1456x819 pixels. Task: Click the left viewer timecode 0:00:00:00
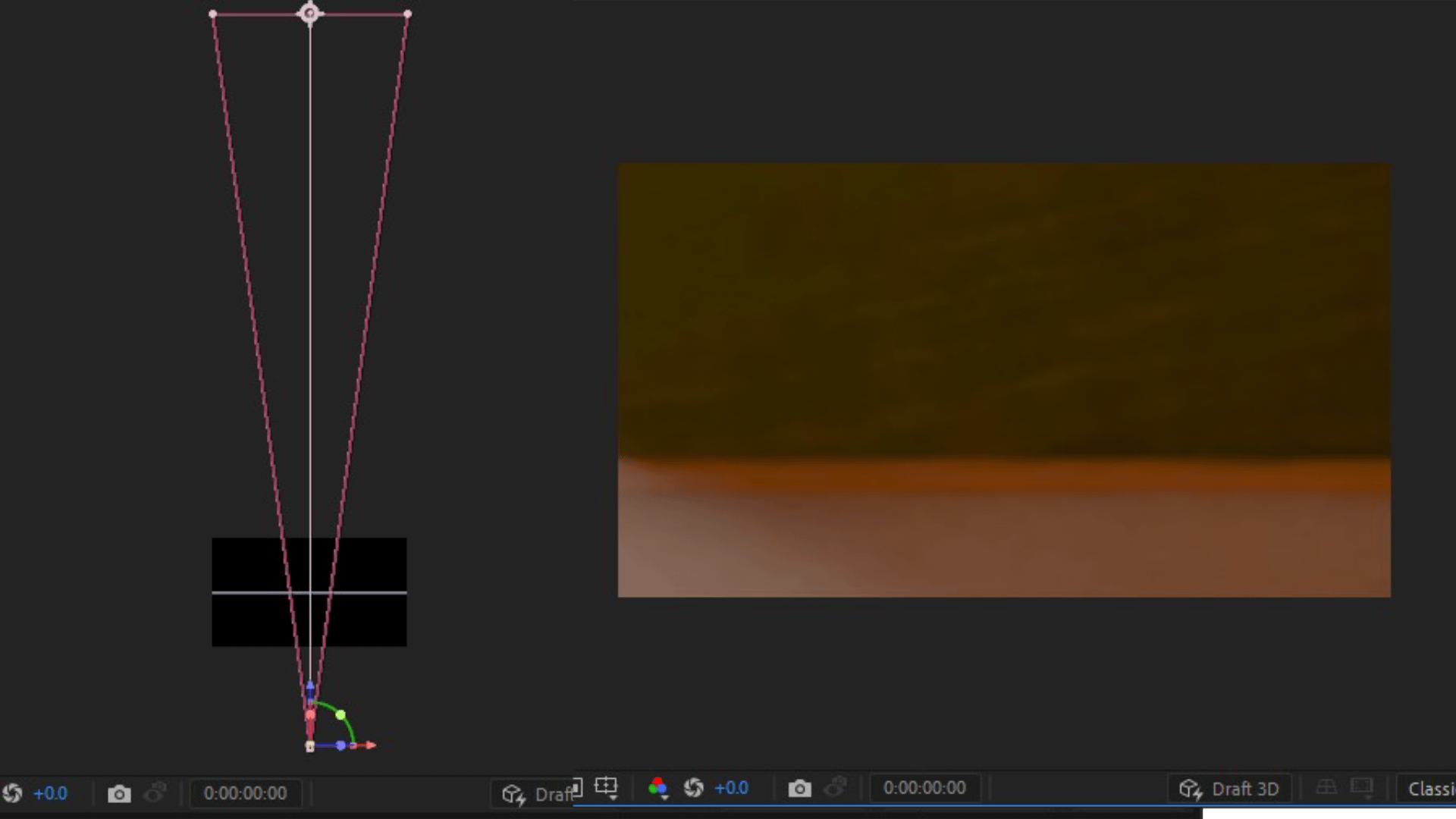(245, 793)
